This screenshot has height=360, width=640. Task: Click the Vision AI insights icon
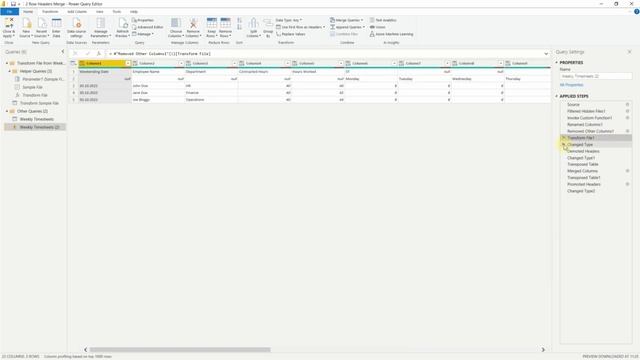[x=377, y=27]
